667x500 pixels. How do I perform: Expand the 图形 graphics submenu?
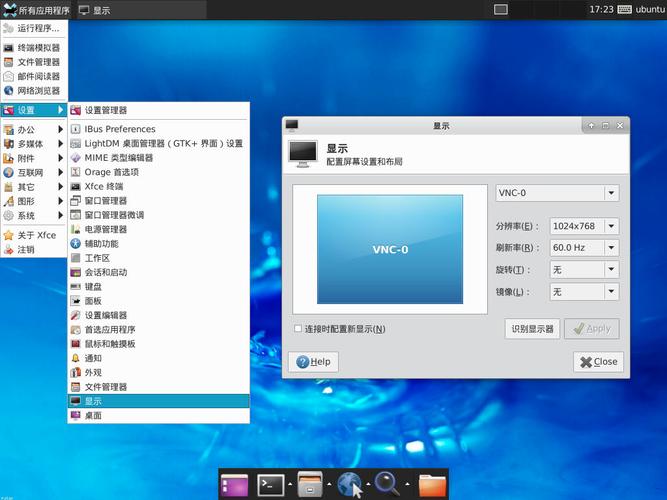tap(34, 201)
